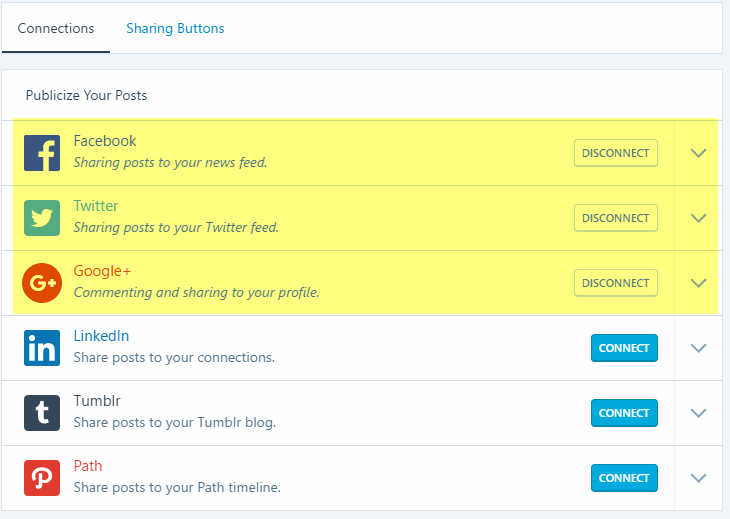Viewport: 730px width, 519px height.
Task: Expand the Google+ connection chevron
Action: (698, 283)
